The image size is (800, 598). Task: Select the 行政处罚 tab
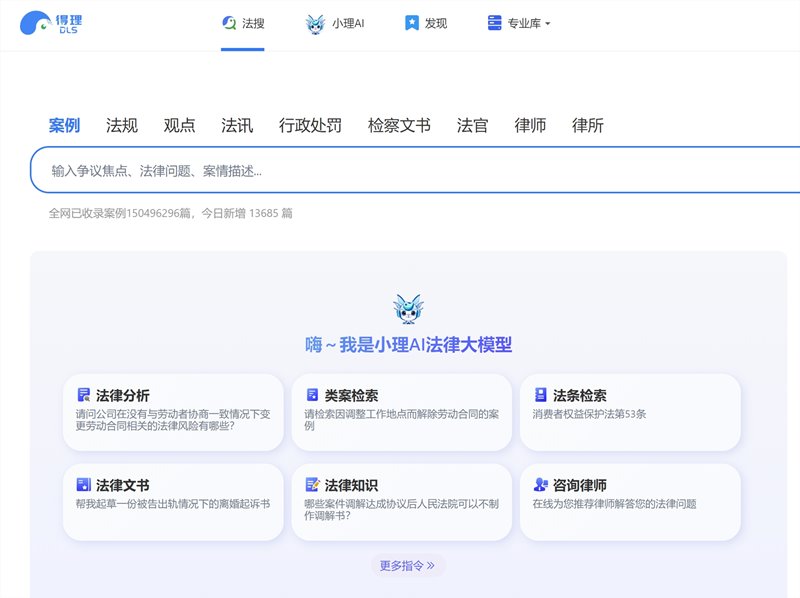(x=309, y=125)
